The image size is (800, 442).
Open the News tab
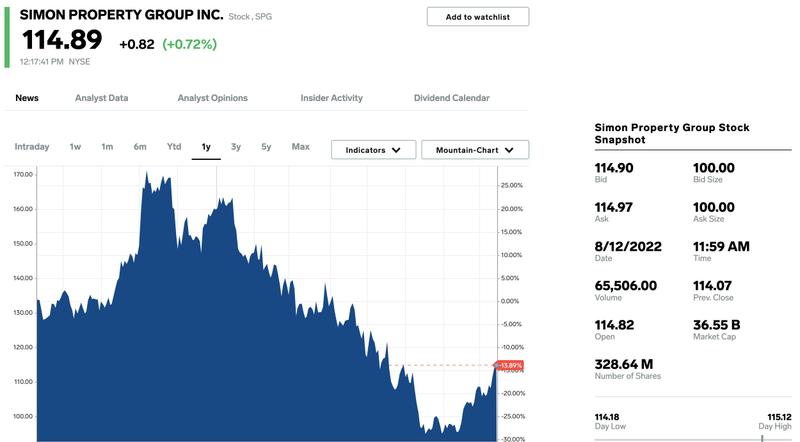[x=27, y=98]
